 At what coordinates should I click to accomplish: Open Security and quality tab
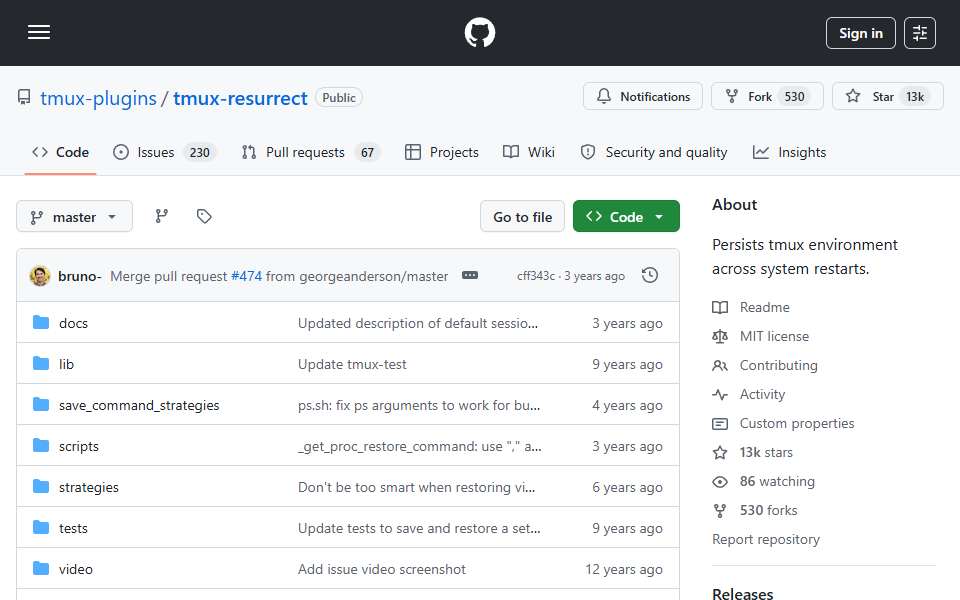(654, 152)
